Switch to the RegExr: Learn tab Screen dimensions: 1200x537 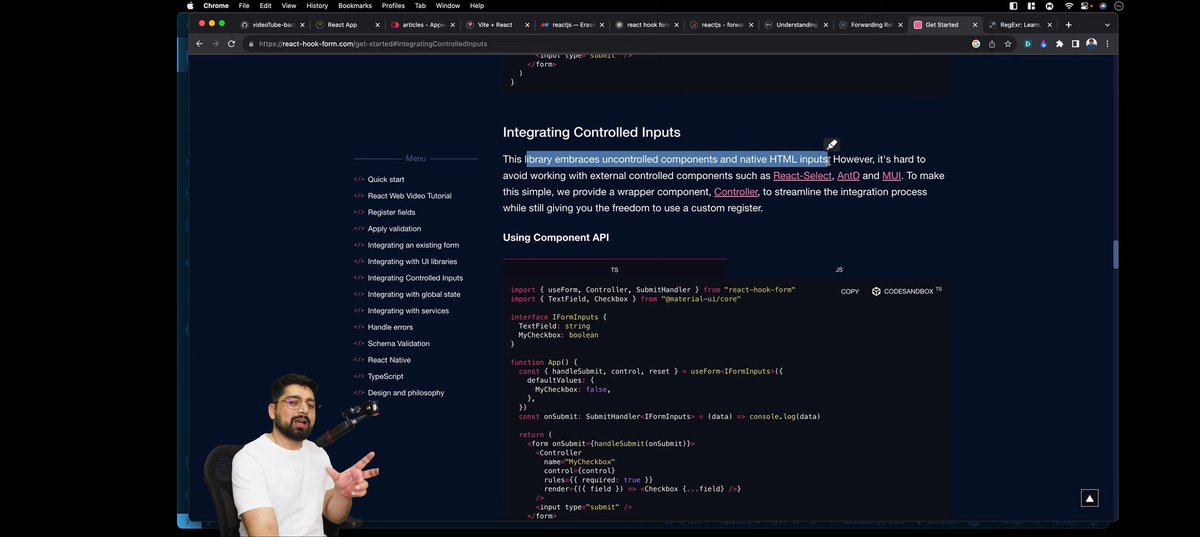click(x=1020, y=24)
